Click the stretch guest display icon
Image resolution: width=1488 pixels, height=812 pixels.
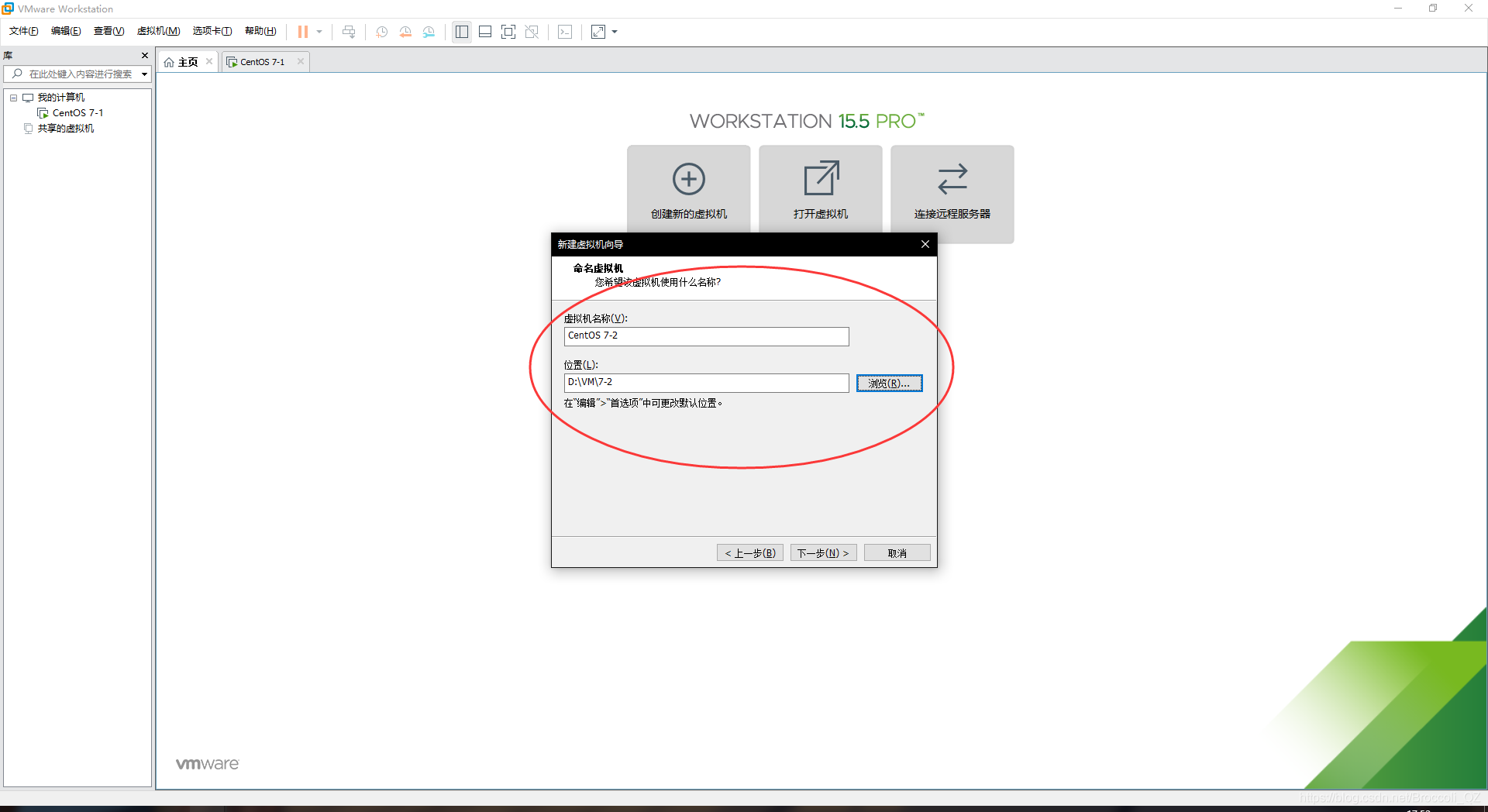click(598, 32)
